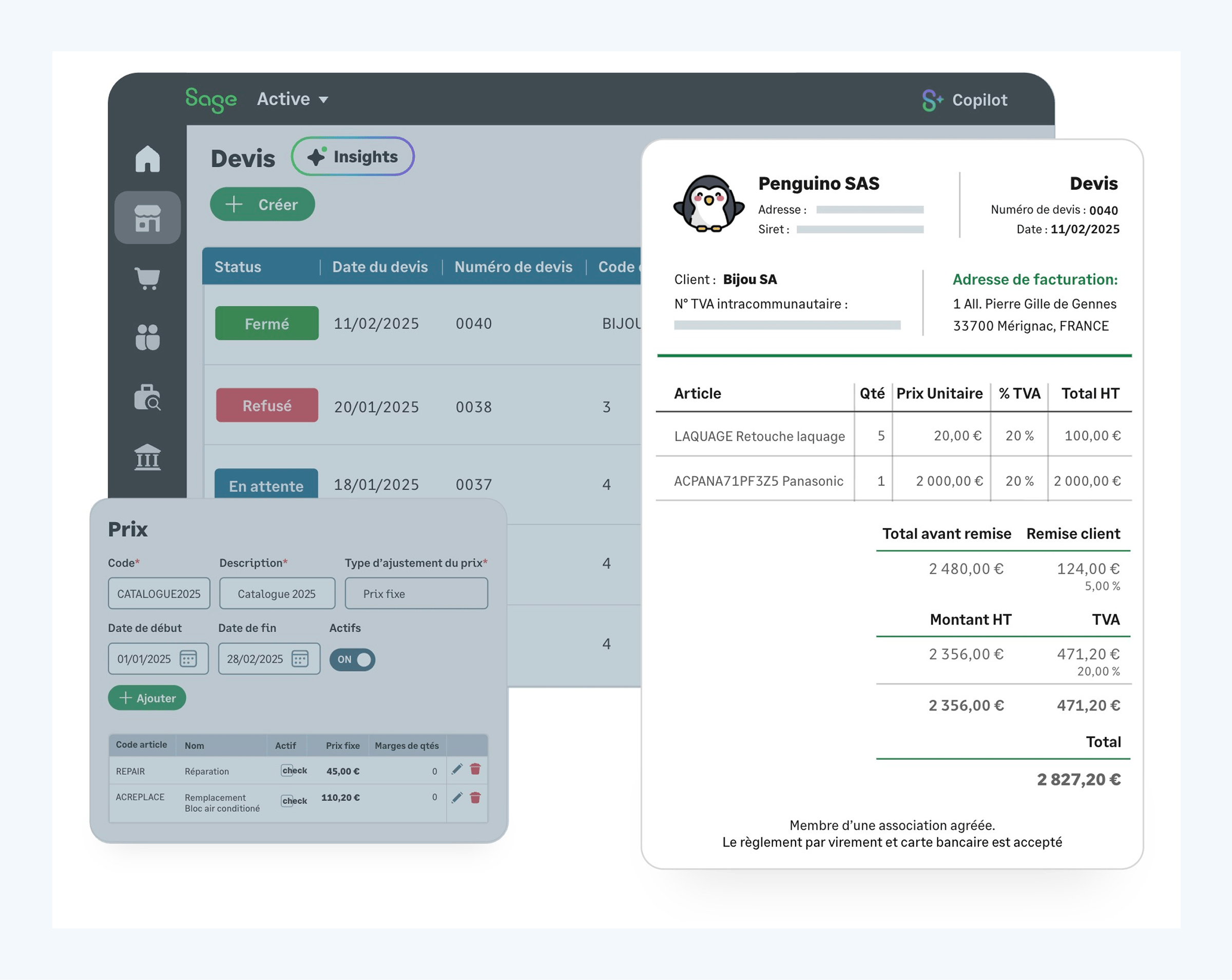
Task: Select the date 18/01/2025 cell
Action: tap(377, 485)
